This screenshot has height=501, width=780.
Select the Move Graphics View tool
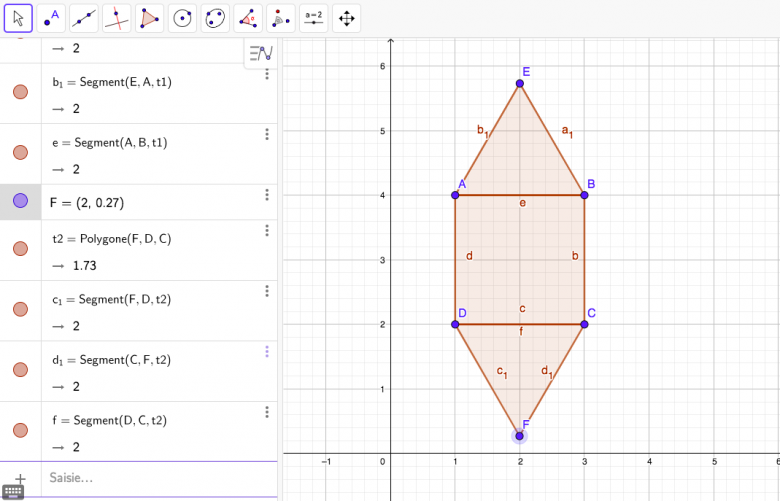click(346, 17)
